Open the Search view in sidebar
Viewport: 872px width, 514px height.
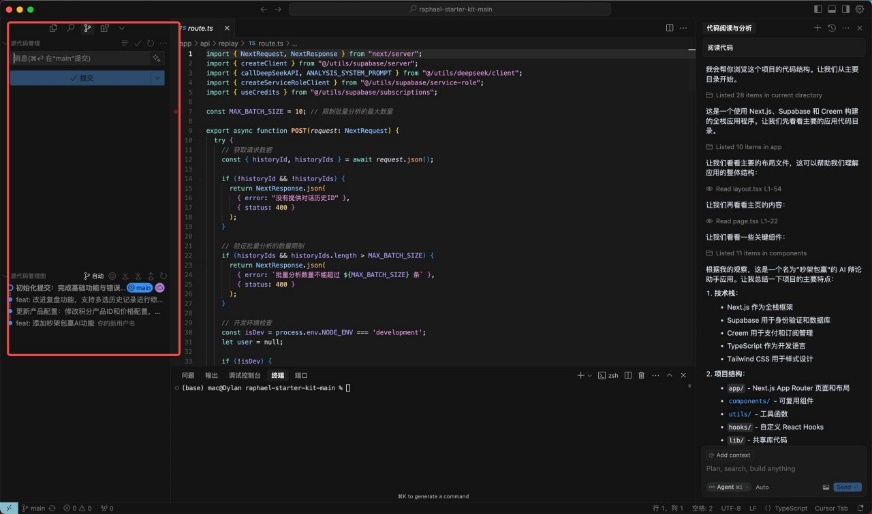(x=70, y=28)
